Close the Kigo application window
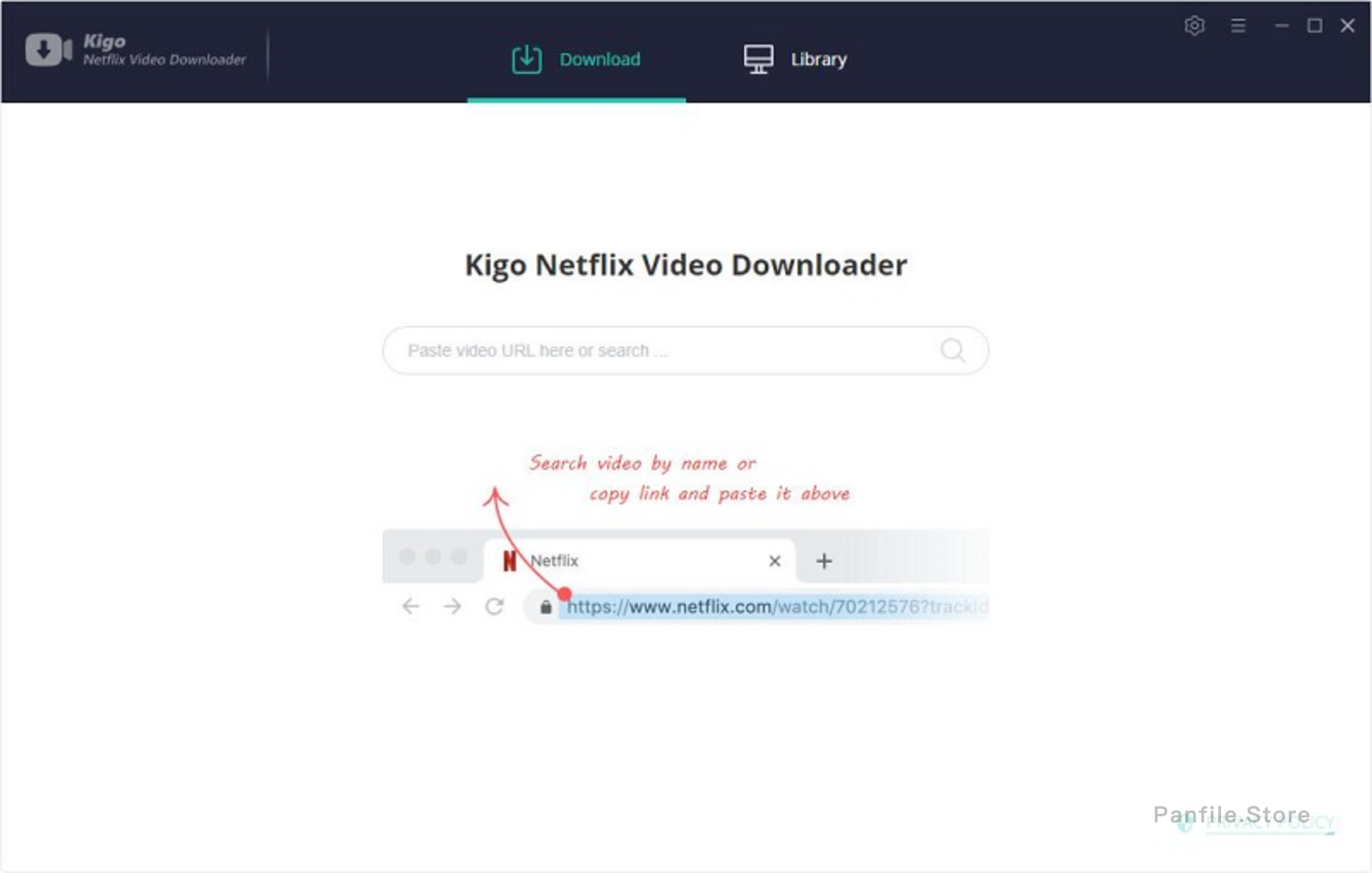 tap(1347, 26)
